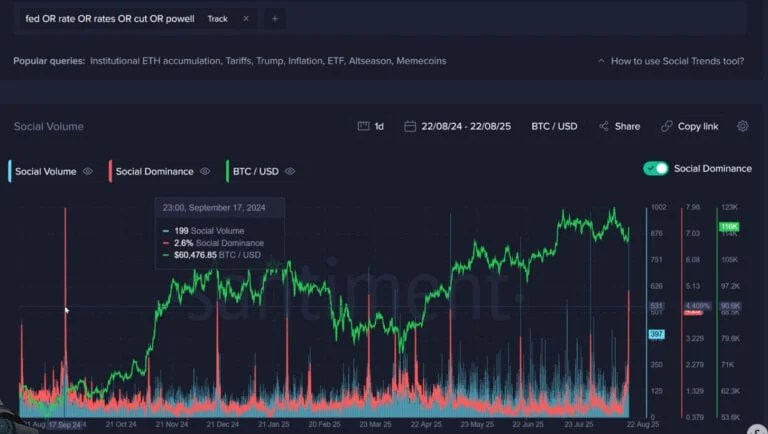This screenshot has width=768, height=434.
Task: Click the calendar icon beside date range
Action: pos(410,127)
